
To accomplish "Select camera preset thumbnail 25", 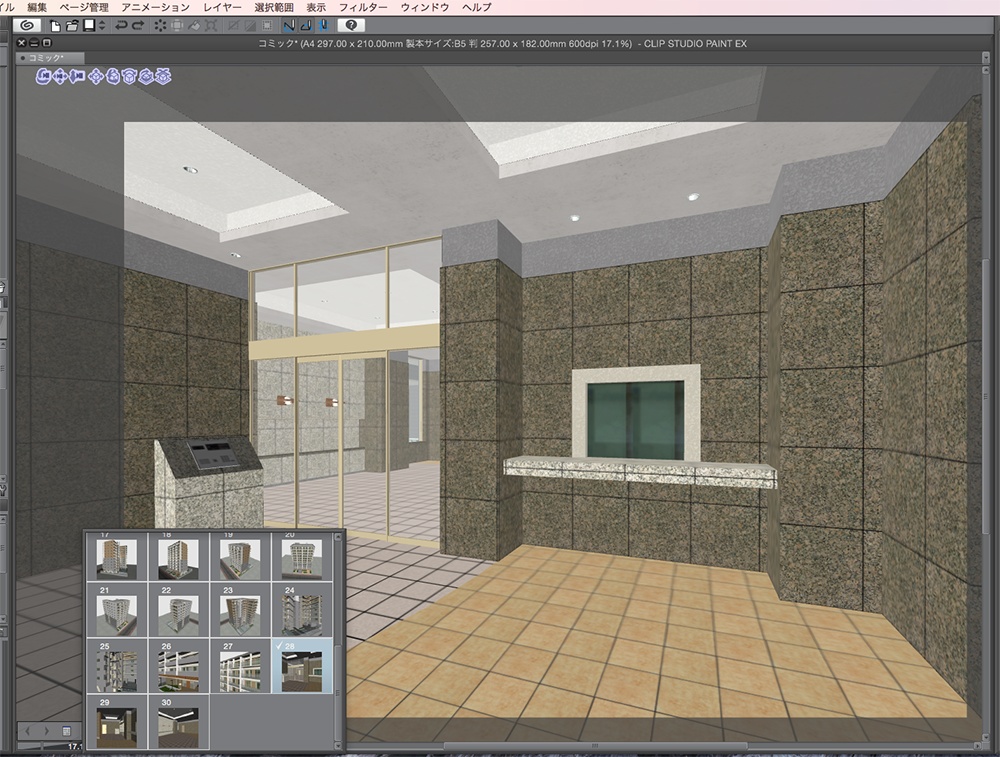I will (x=117, y=666).
